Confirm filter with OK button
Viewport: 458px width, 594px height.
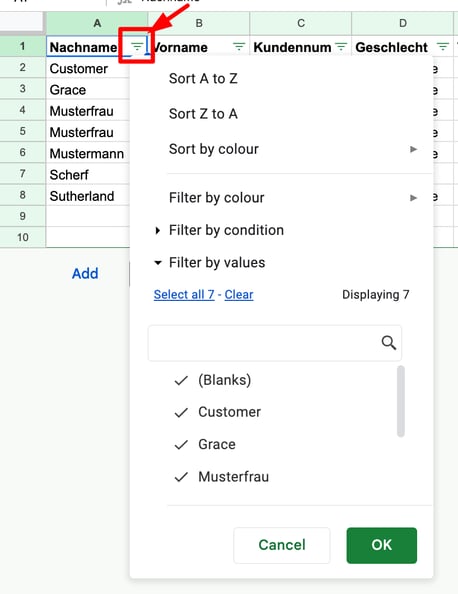point(381,545)
